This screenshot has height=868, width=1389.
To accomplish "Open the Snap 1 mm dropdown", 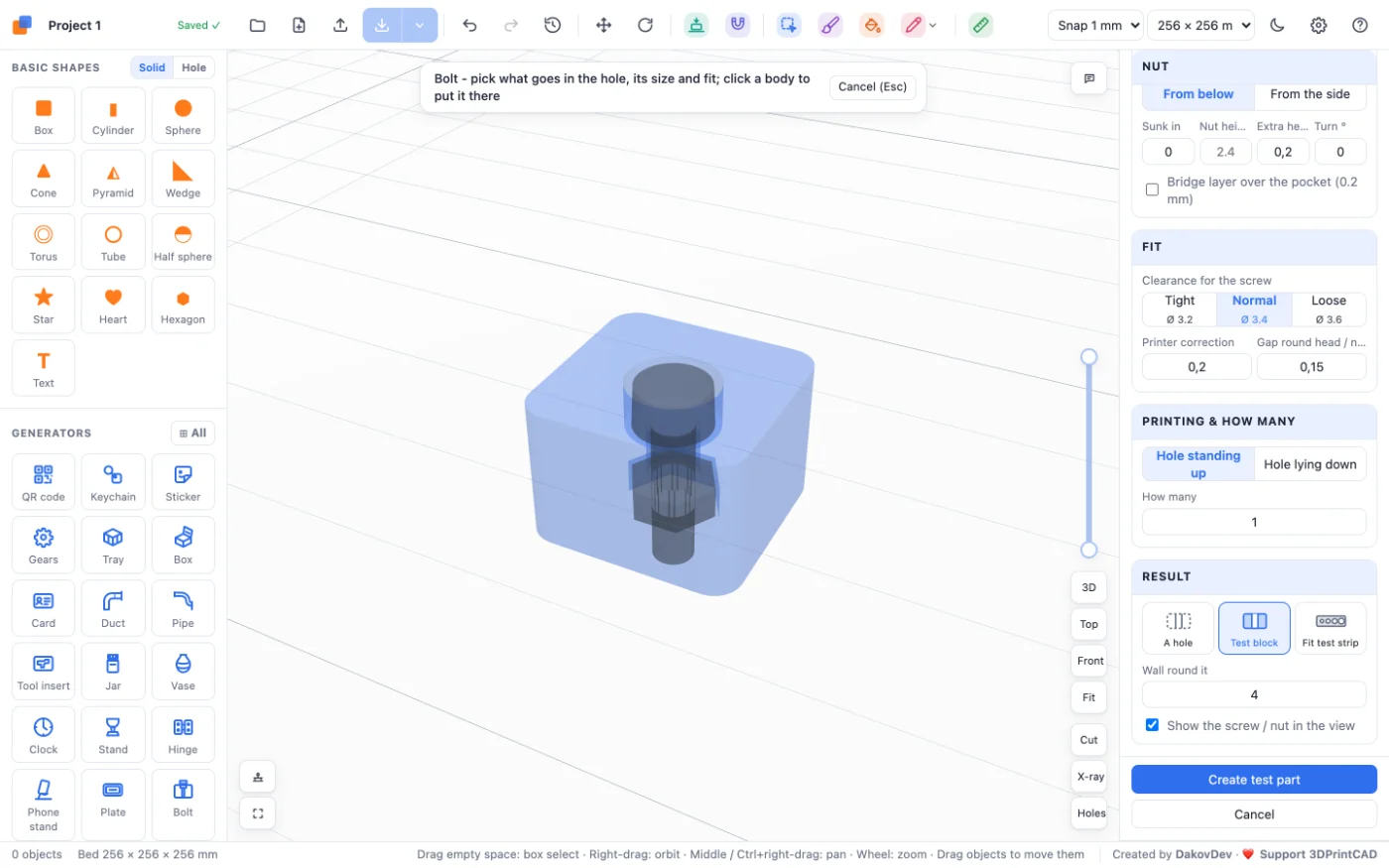I will point(1095,26).
